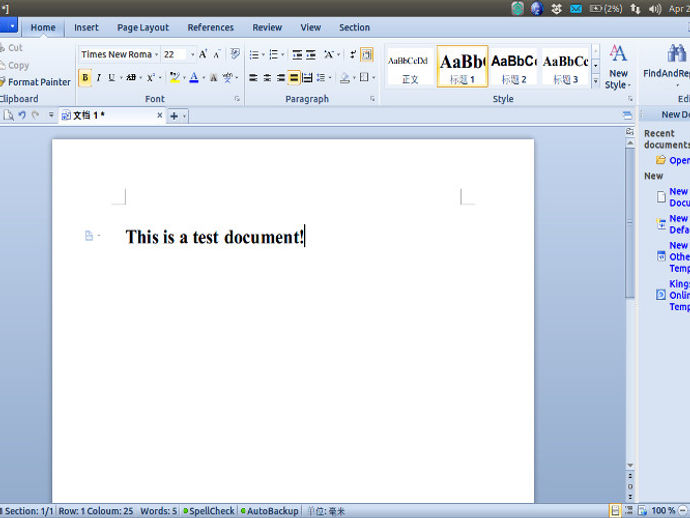690x518 pixels.
Task: Apply numbered list
Action: (x=274, y=55)
